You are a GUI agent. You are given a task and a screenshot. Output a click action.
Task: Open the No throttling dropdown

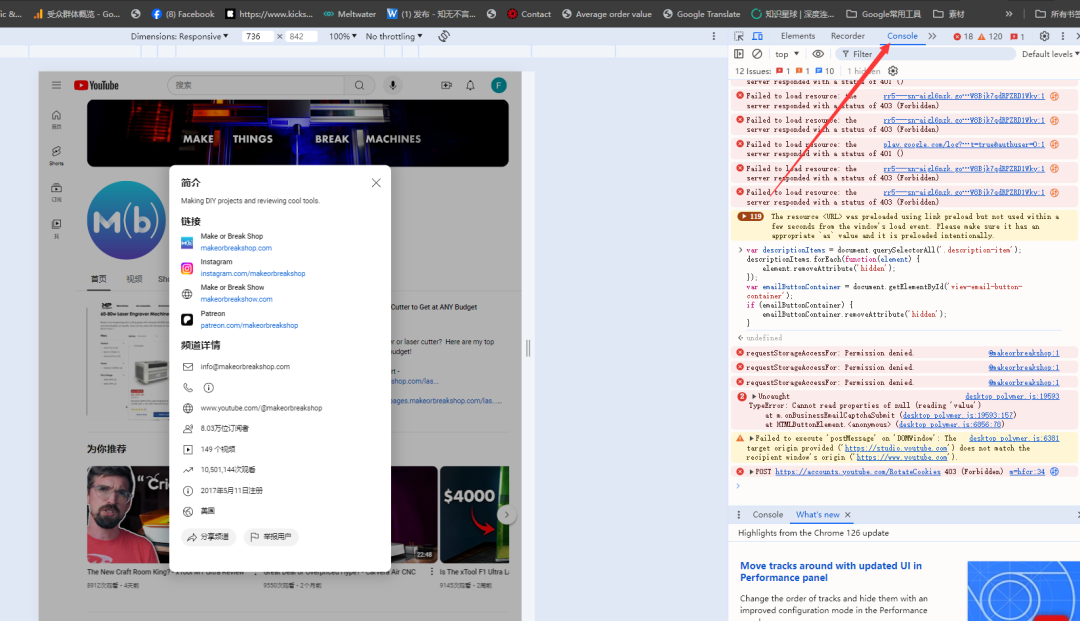pos(394,36)
